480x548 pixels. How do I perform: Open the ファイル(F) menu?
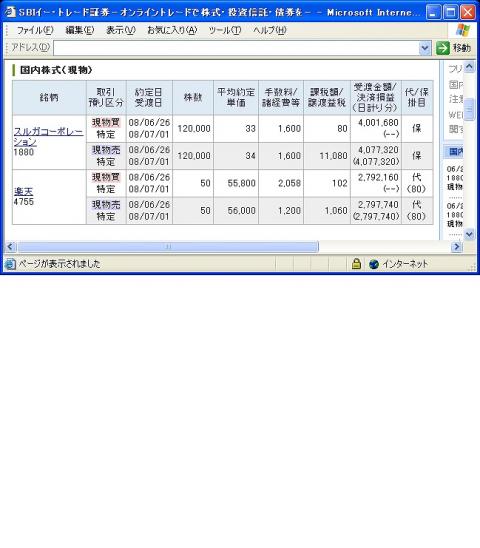35,30
